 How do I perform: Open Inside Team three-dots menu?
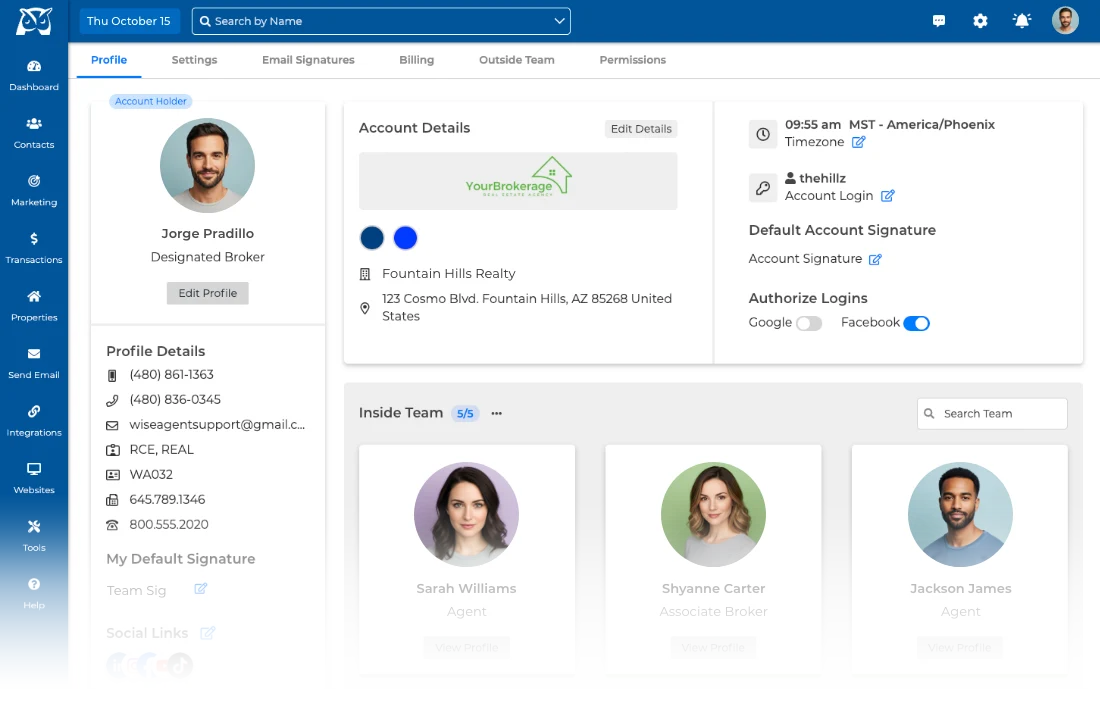[497, 414]
